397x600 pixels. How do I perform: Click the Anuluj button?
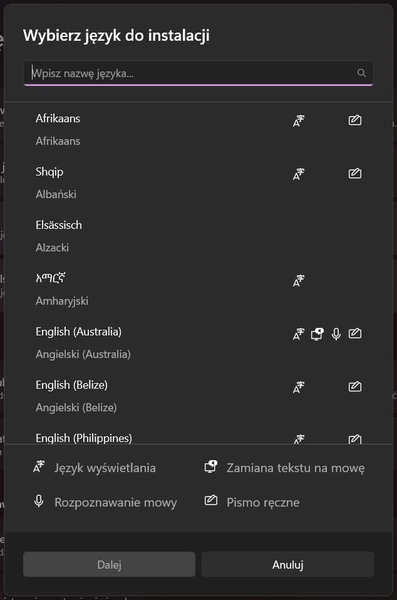(x=288, y=564)
